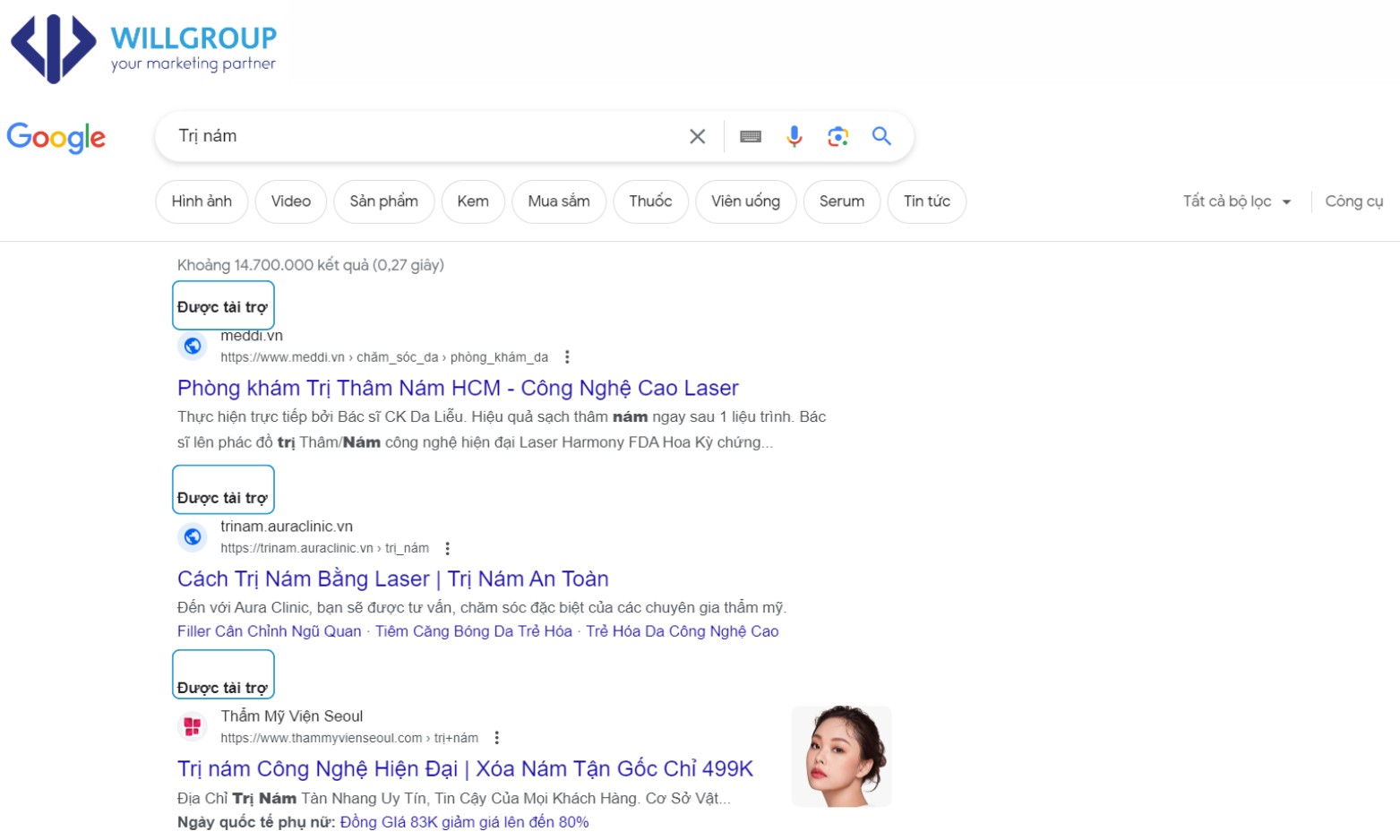Screen dimensions: 1400x840
Task: Expand the Tất cả bộ lọc dropdown
Action: tap(1237, 201)
